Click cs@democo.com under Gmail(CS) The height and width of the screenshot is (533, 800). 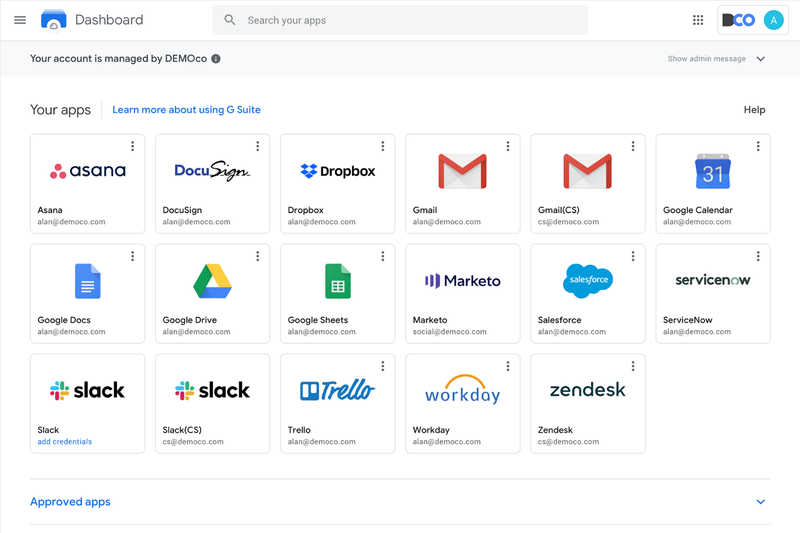pos(568,222)
